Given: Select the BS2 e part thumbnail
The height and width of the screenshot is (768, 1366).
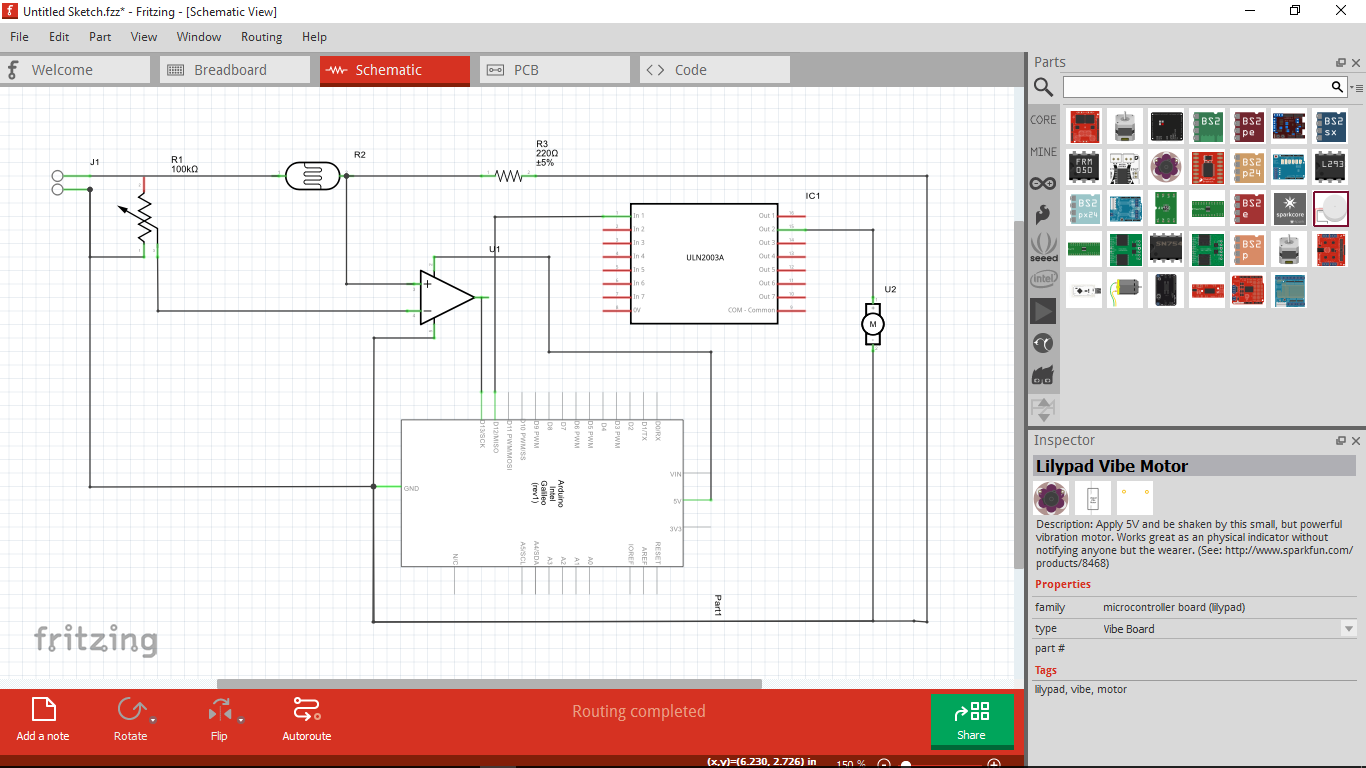Looking at the screenshot, I should point(1248,208).
